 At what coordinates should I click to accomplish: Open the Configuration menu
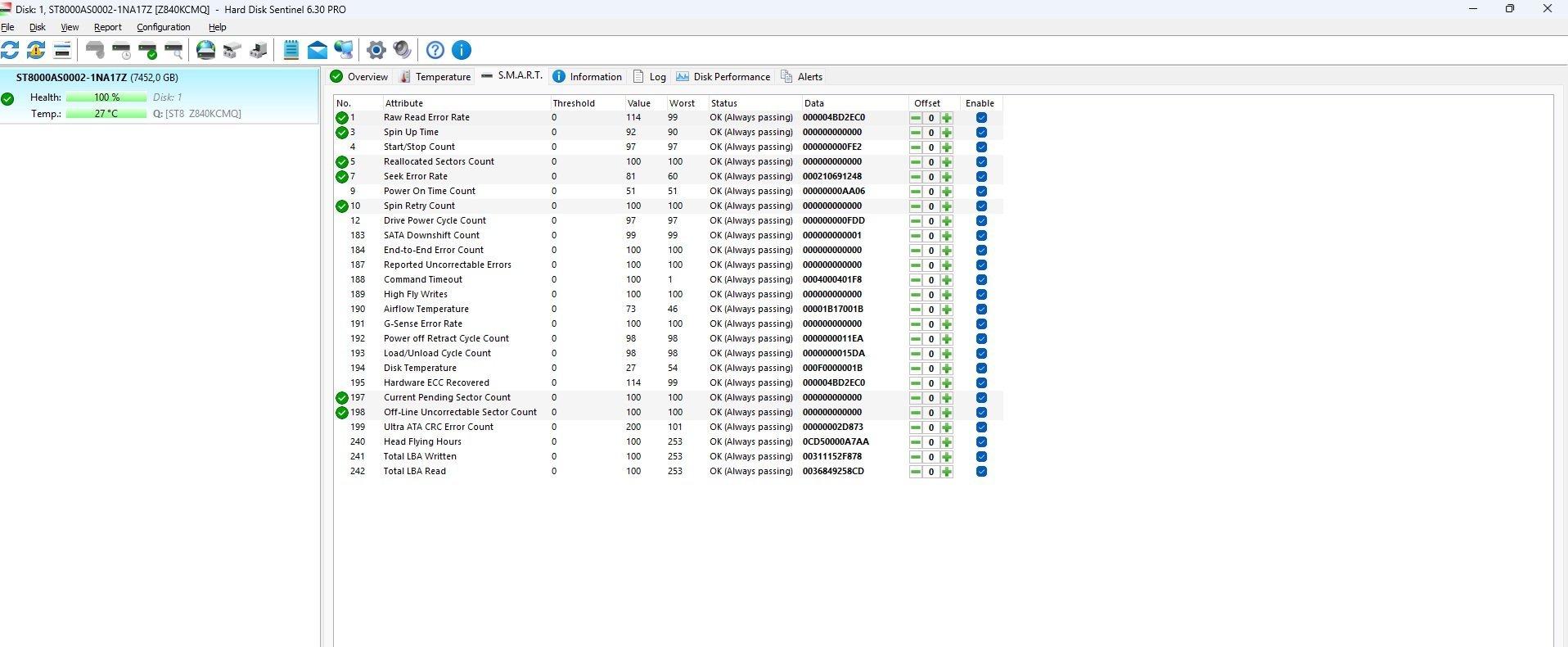coord(163,27)
